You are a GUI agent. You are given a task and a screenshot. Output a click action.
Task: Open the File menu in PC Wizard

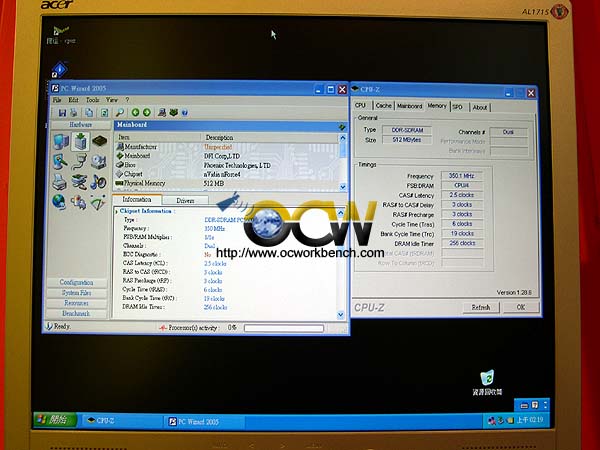point(57,100)
